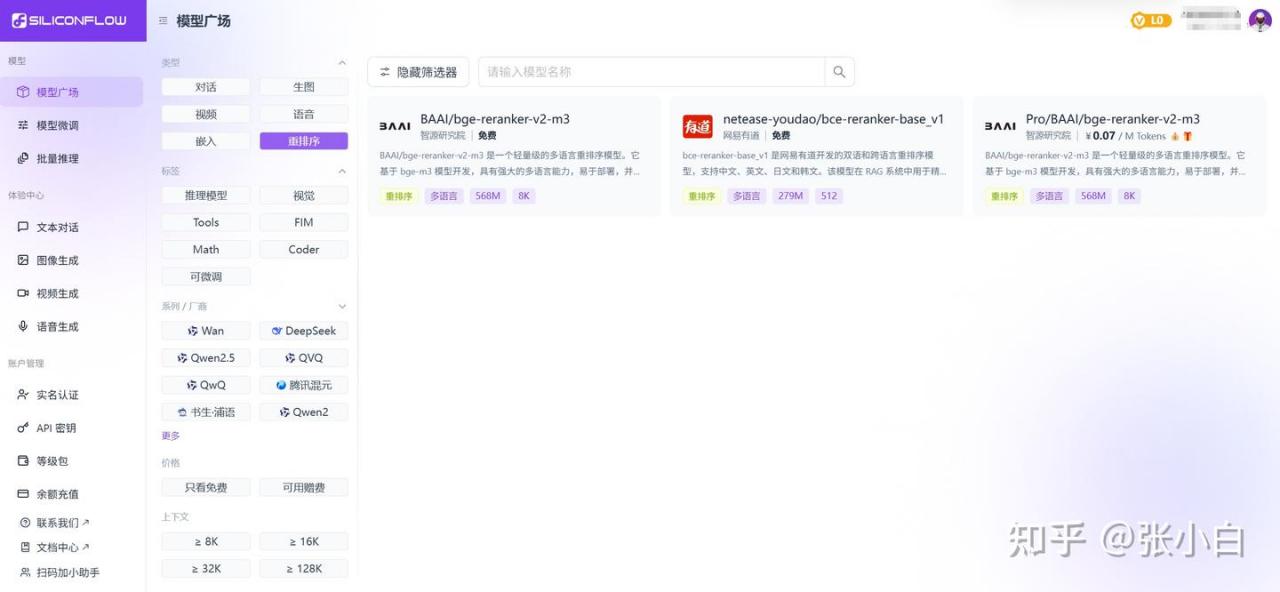Collapse the 标签 filter section

pyautogui.click(x=342, y=171)
